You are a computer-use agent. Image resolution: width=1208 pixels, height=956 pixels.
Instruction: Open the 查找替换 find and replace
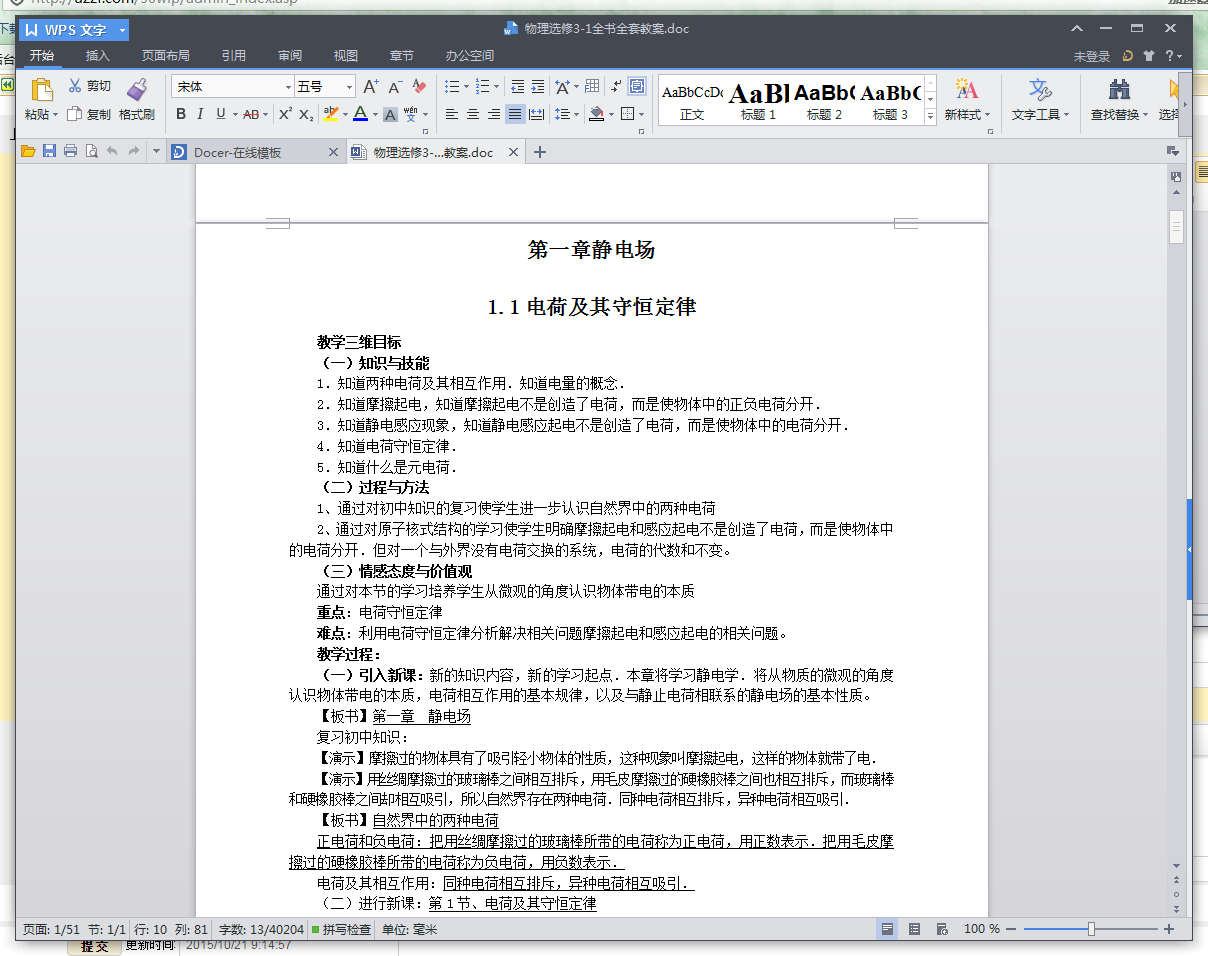point(1119,100)
